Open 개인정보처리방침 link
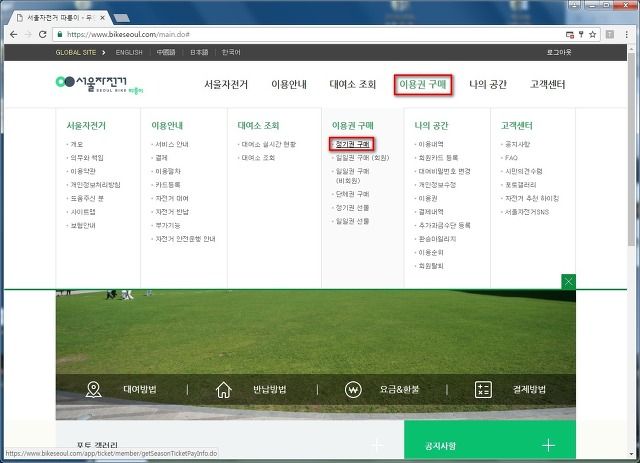Screen dimensions: 640x463 coord(96,185)
